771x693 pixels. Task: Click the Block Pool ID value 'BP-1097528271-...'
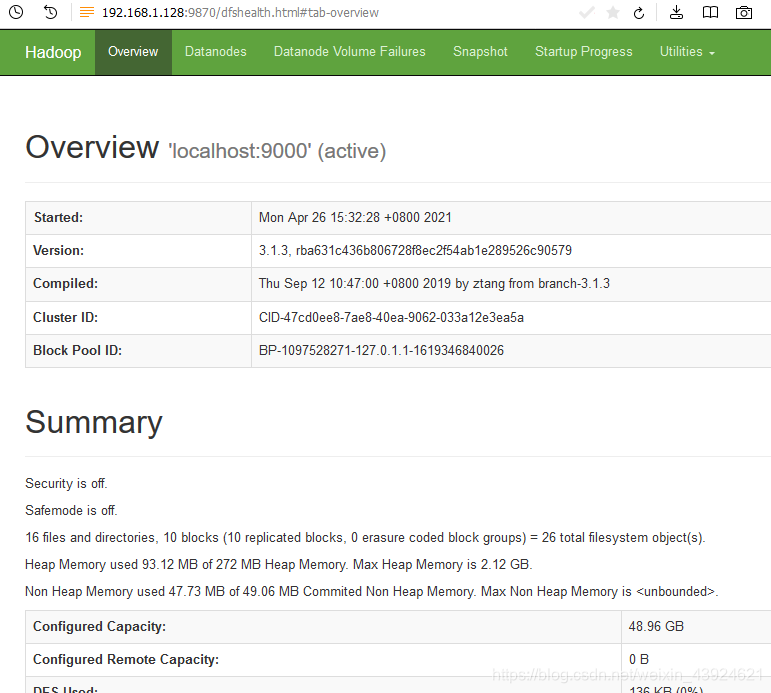tap(381, 350)
